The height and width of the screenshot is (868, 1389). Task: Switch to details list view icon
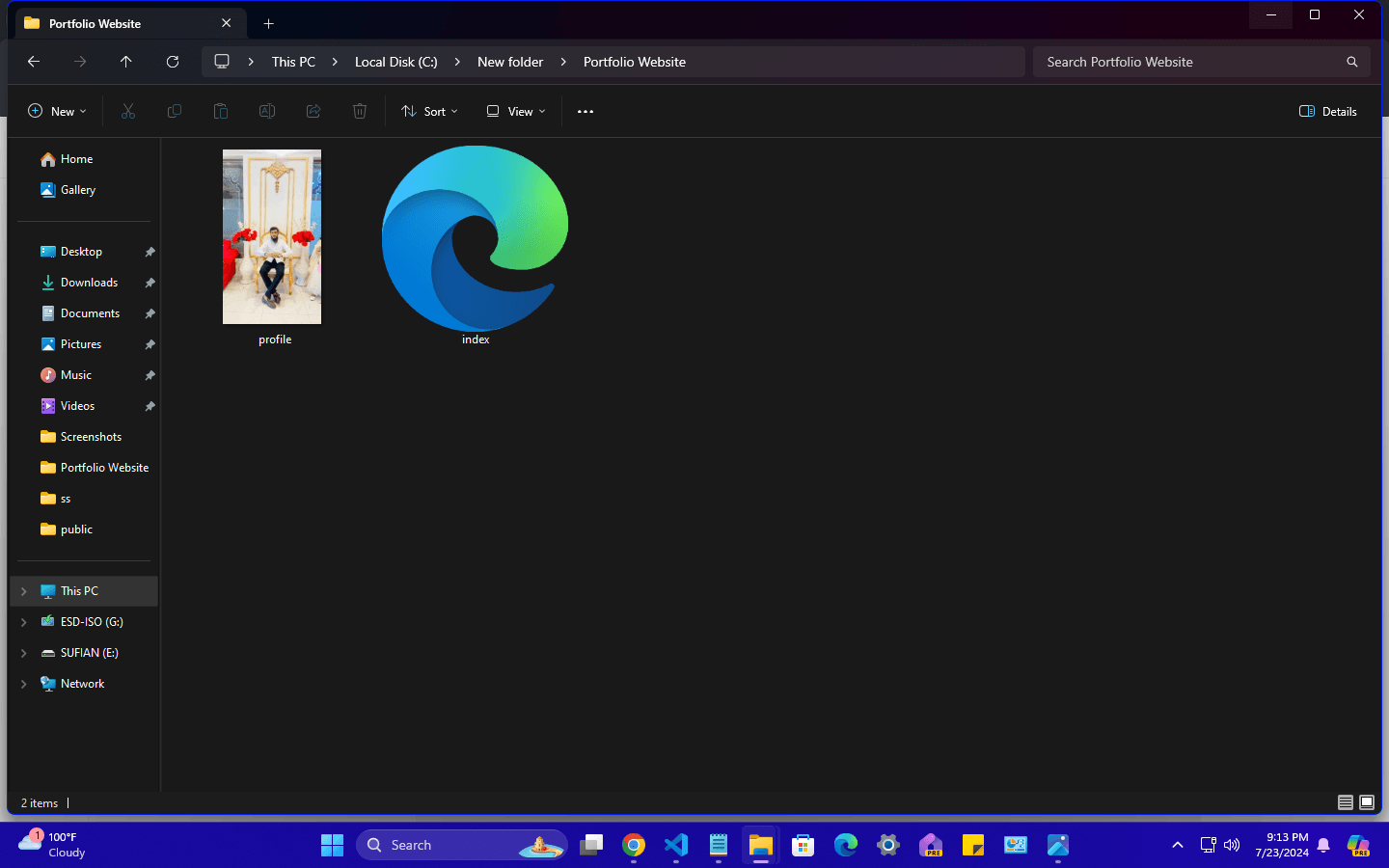tap(1346, 802)
